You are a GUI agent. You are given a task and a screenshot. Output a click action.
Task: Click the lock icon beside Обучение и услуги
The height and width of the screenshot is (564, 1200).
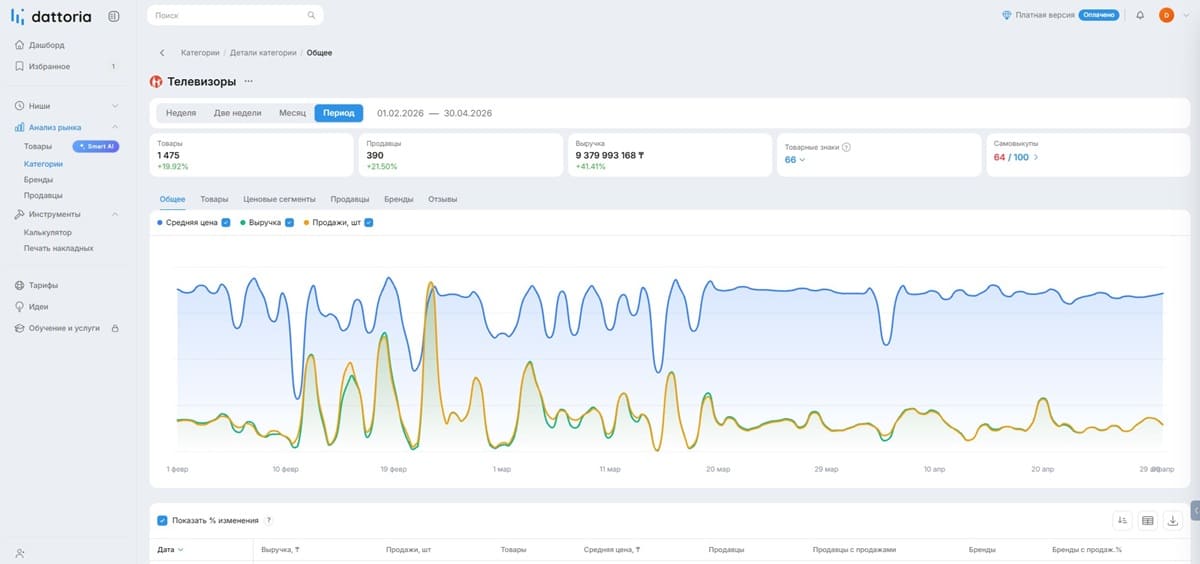point(115,328)
